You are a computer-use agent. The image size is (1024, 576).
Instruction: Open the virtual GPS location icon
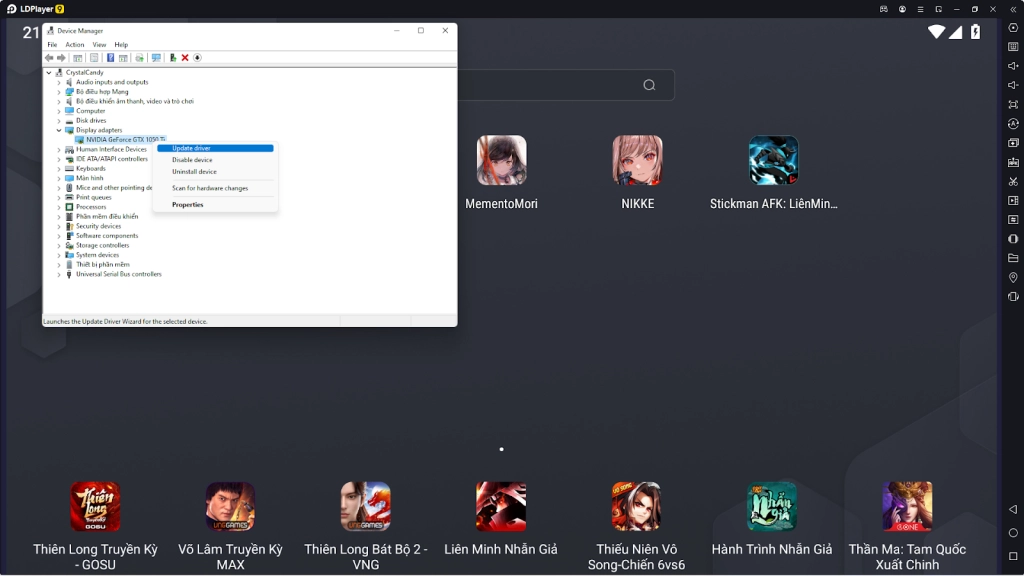tap(1013, 278)
